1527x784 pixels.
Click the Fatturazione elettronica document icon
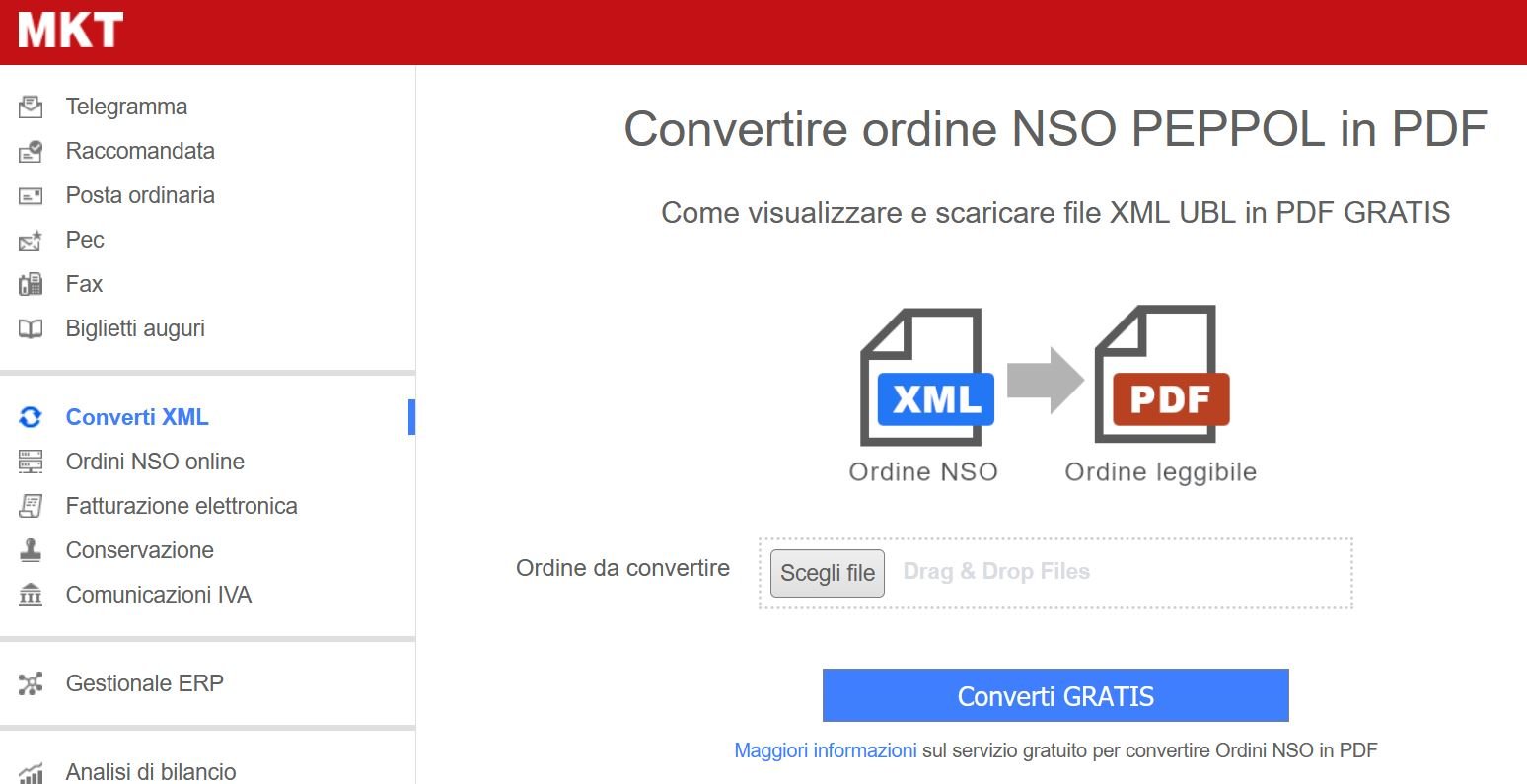30,505
